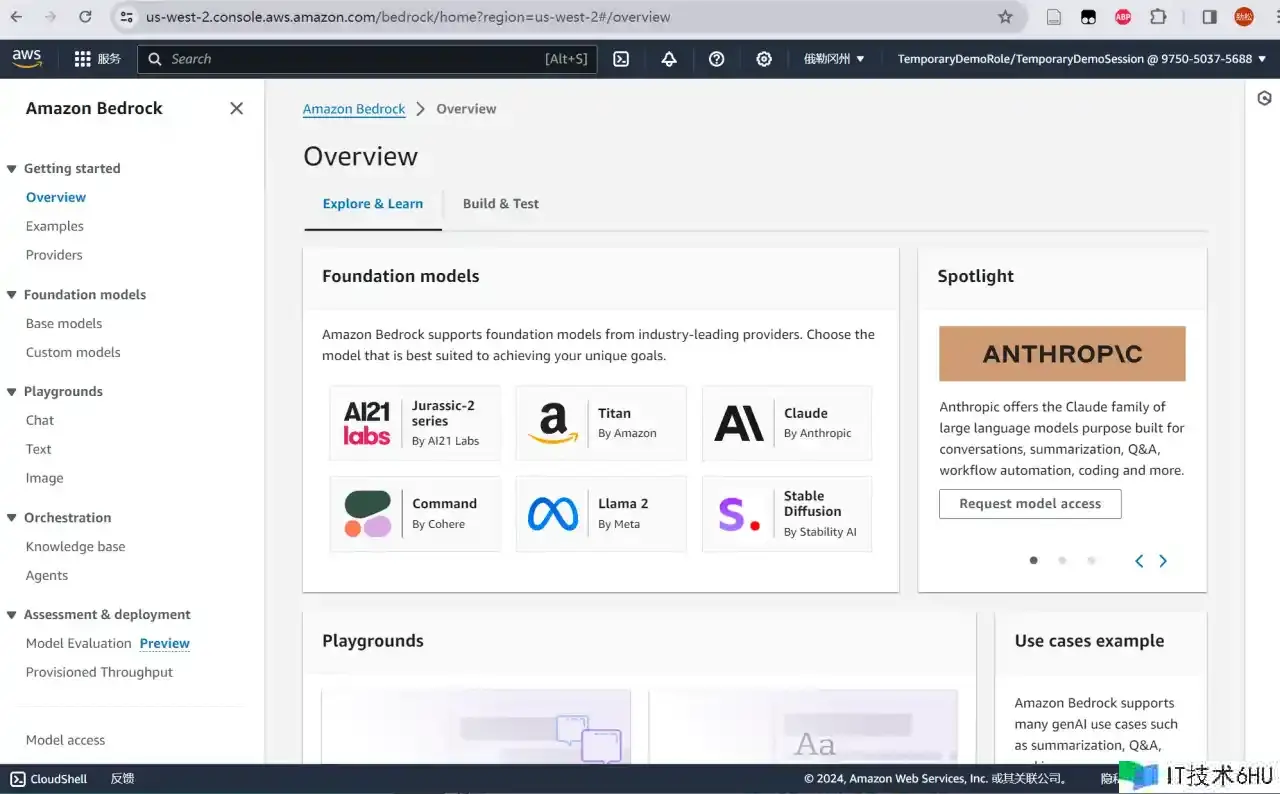Reload the browser page
This screenshot has height=794, width=1280.
85,17
